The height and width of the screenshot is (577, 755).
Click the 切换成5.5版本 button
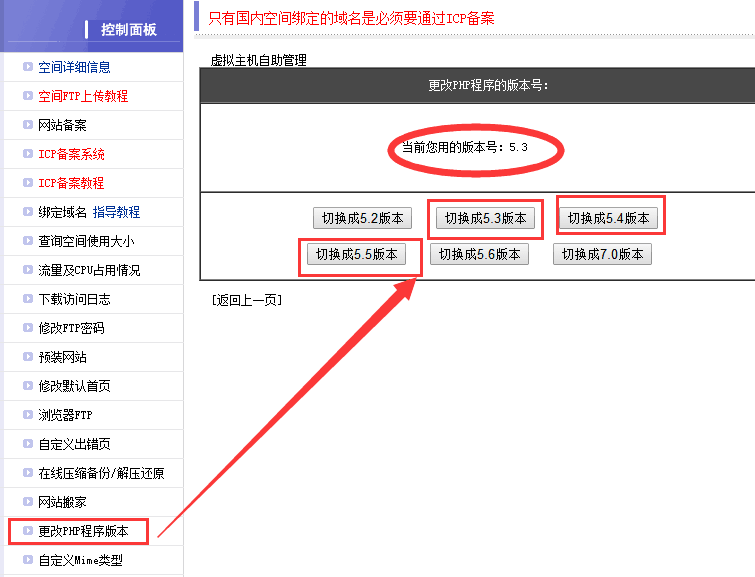coord(356,254)
